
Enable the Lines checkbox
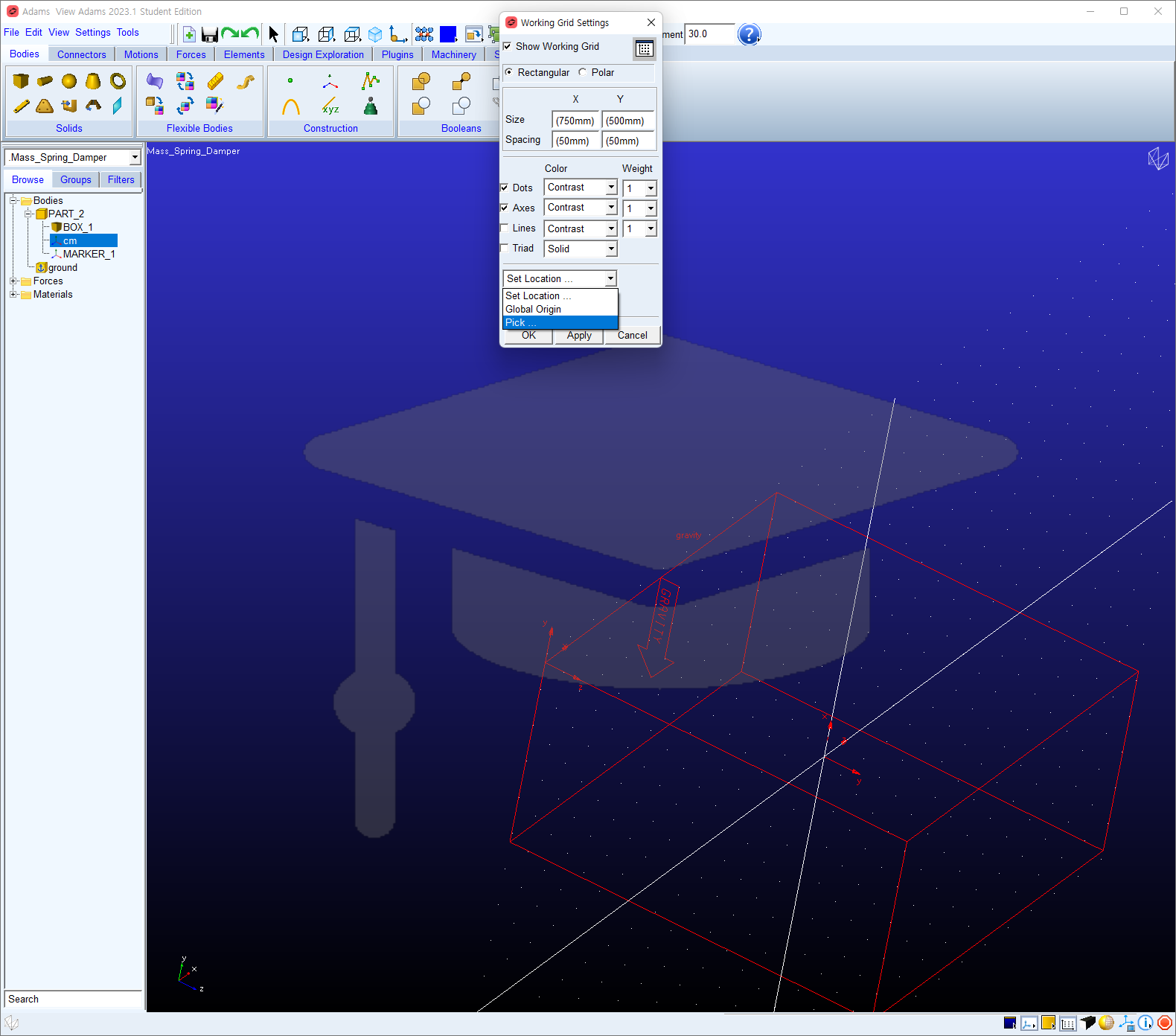click(x=505, y=228)
